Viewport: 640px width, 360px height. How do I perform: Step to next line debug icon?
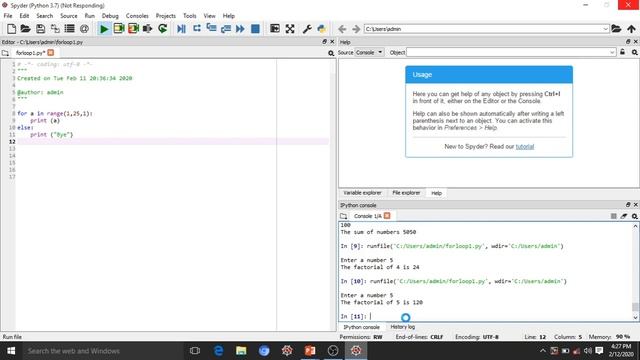point(196,29)
